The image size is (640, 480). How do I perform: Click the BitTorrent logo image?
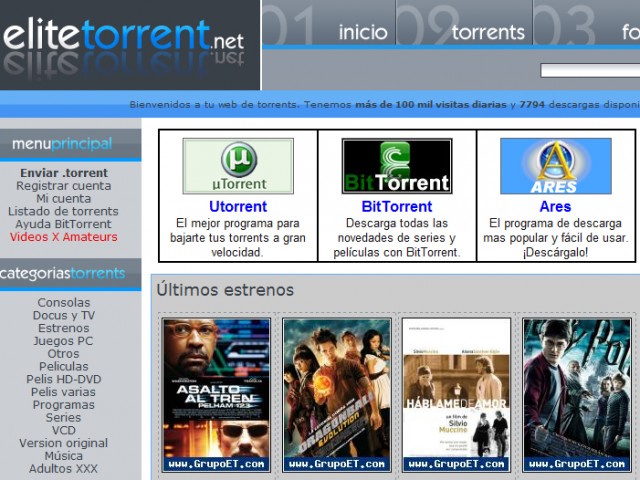[397, 166]
